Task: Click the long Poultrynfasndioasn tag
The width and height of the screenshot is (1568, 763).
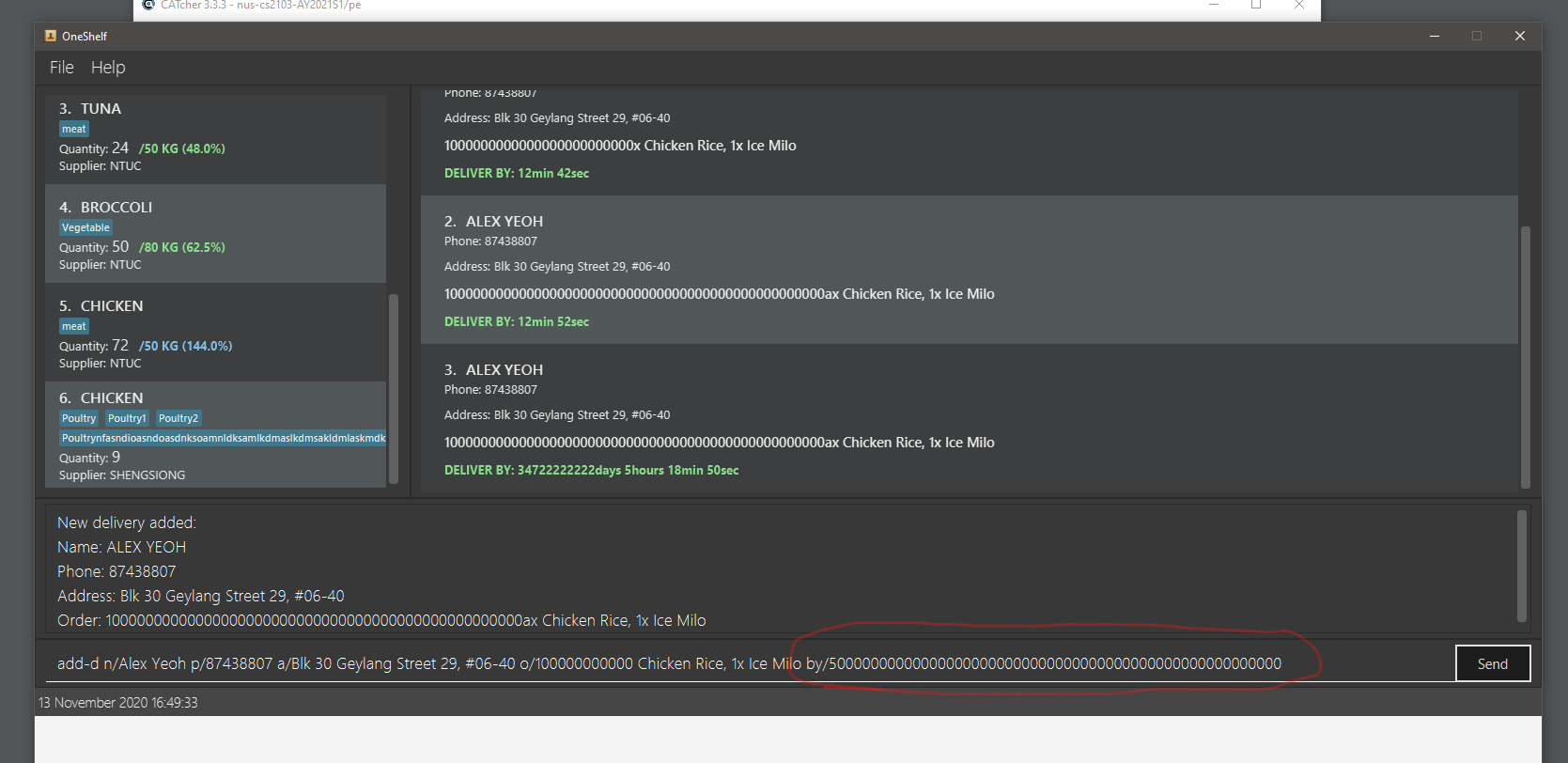Action: pyautogui.click(x=223, y=438)
